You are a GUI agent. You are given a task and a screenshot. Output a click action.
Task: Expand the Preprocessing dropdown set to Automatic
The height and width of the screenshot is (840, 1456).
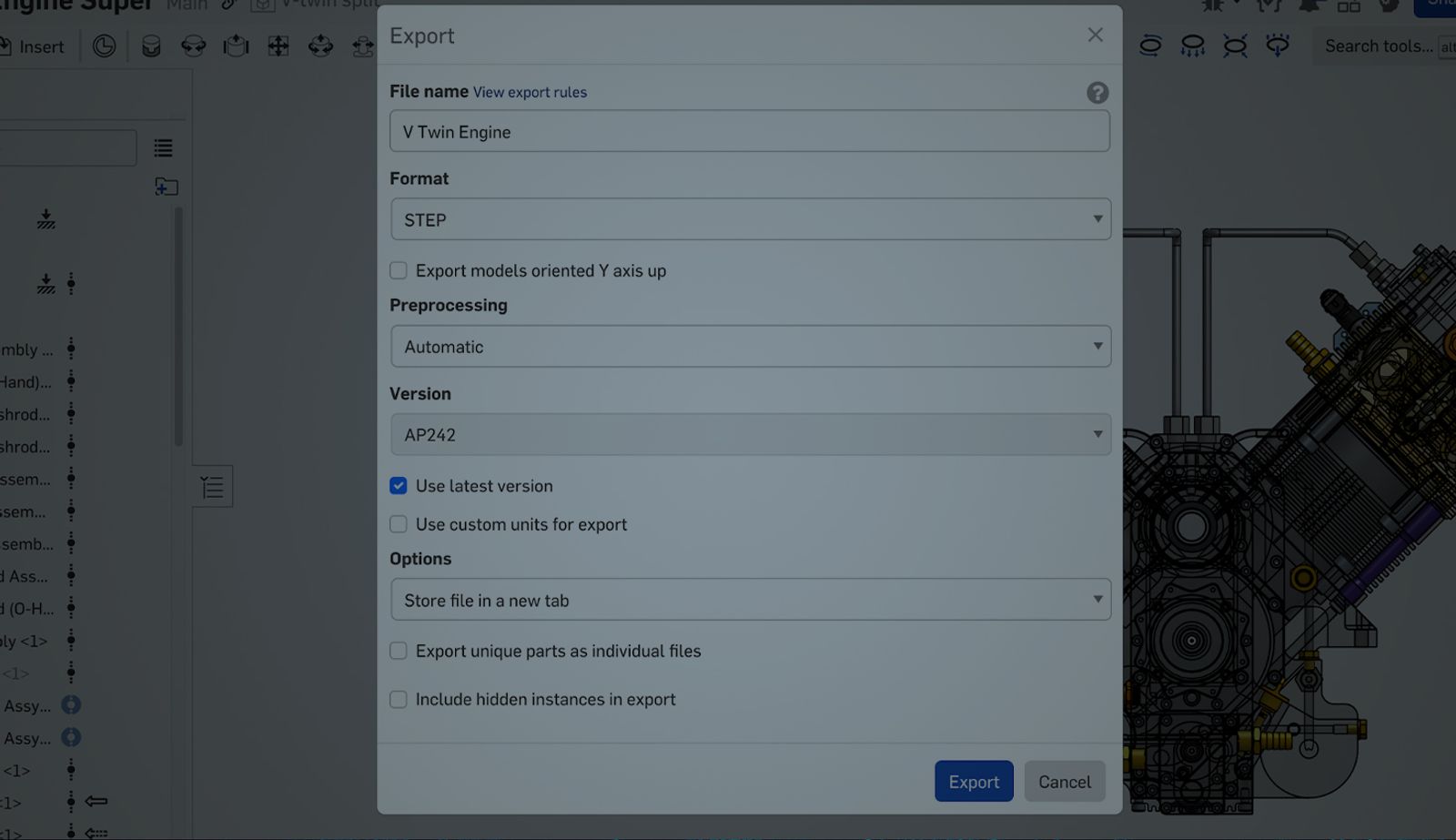pyautogui.click(x=750, y=347)
